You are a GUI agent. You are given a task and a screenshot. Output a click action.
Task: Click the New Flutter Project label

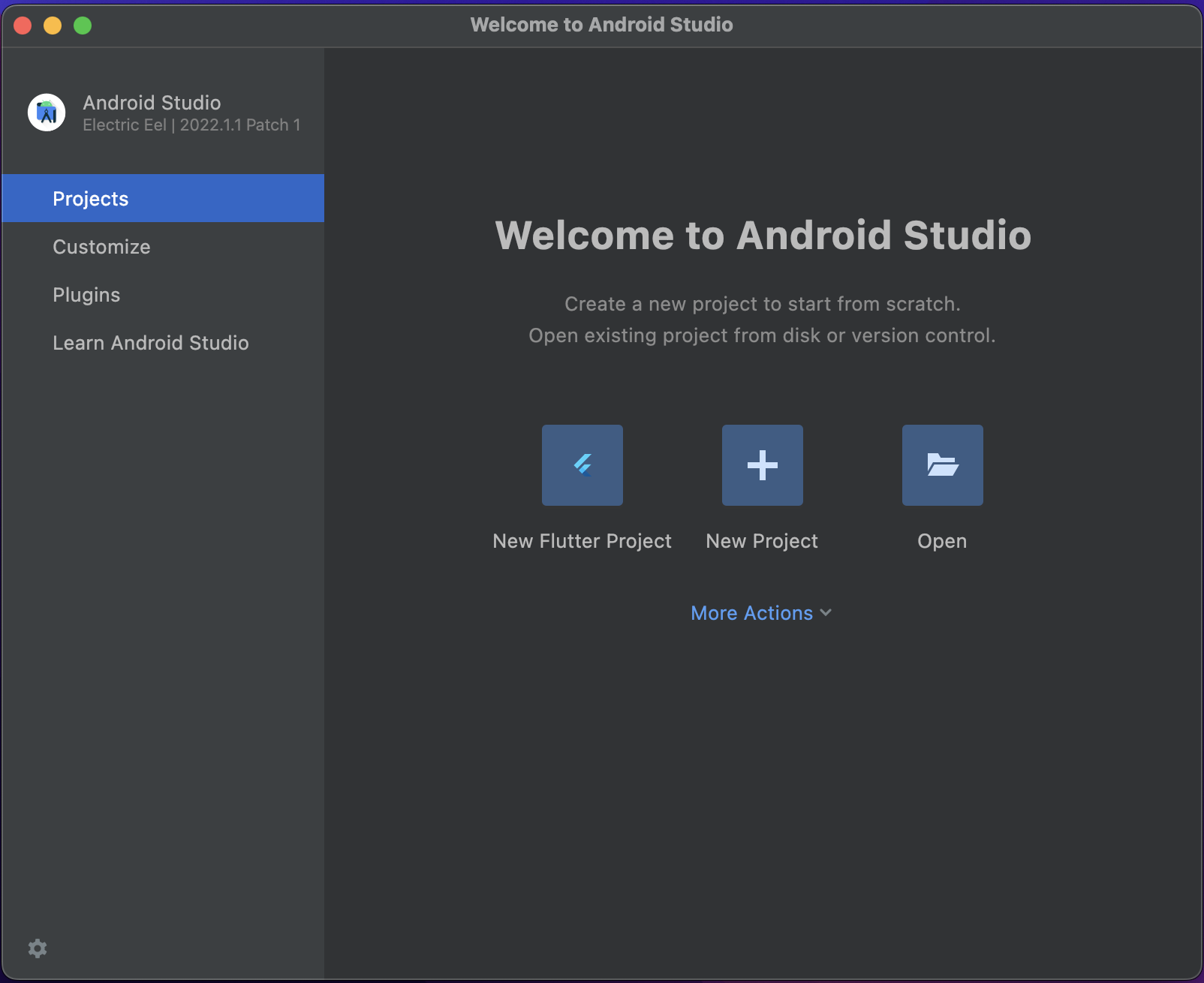click(x=582, y=541)
